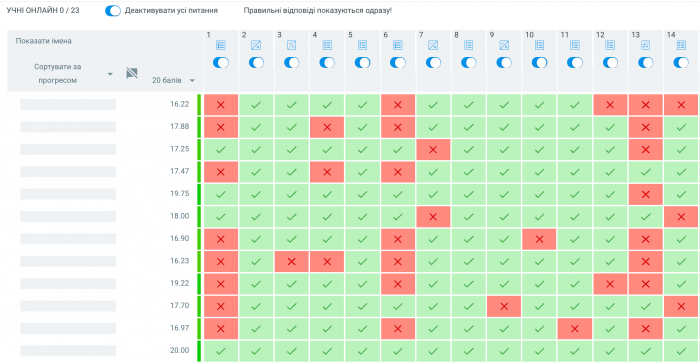Click the Показати імена link
The width and height of the screenshot is (700, 363).
(x=43, y=41)
